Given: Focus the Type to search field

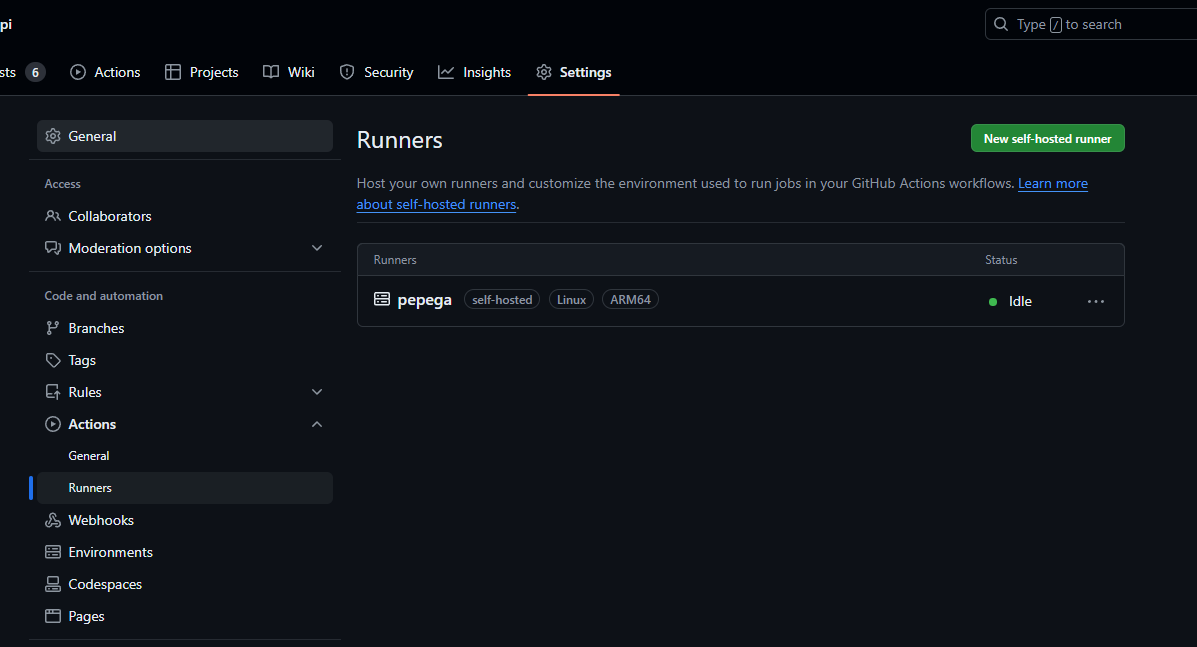Looking at the screenshot, I should coord(1092,24).
